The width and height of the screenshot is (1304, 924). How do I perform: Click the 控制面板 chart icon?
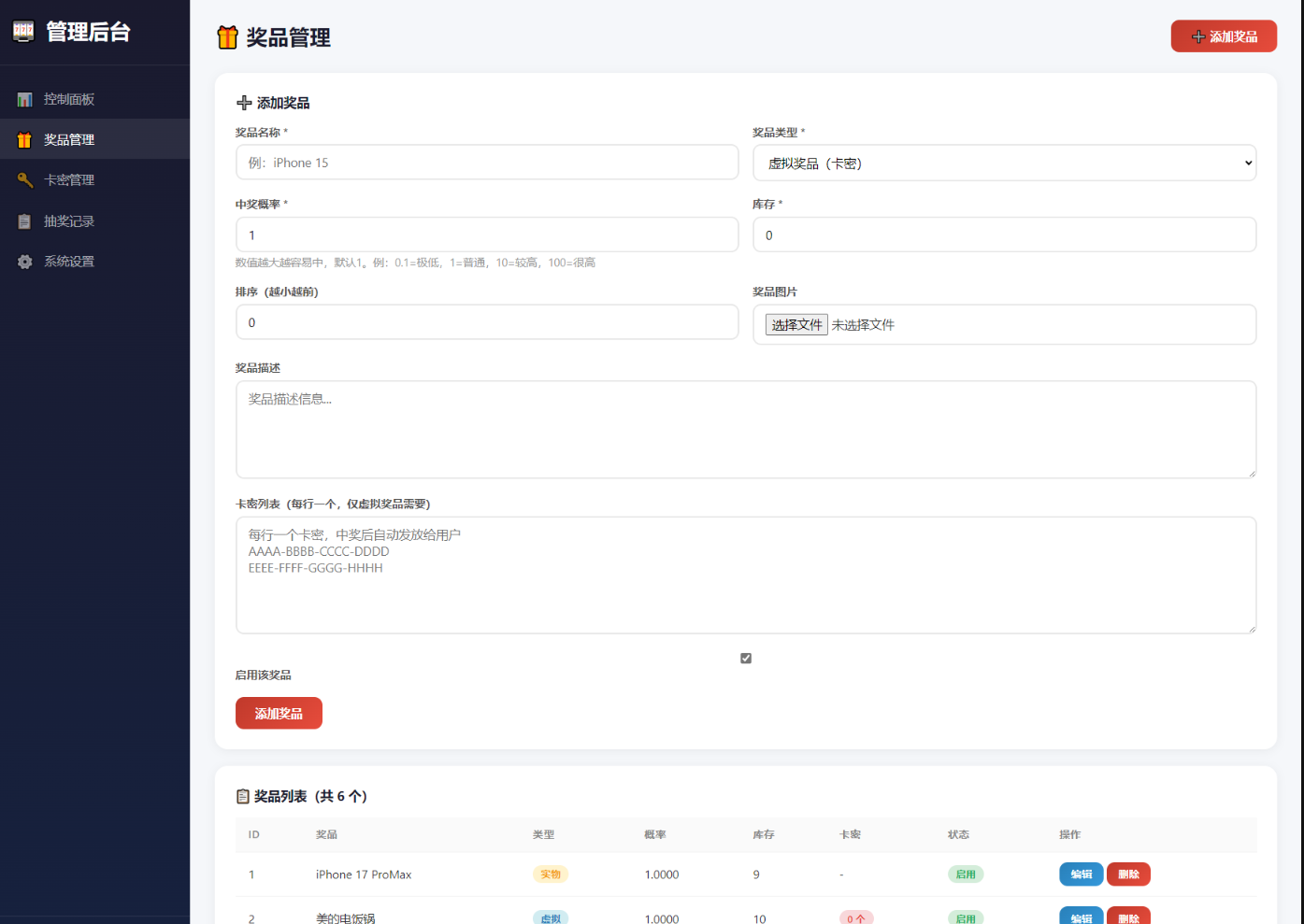[25, 99]
